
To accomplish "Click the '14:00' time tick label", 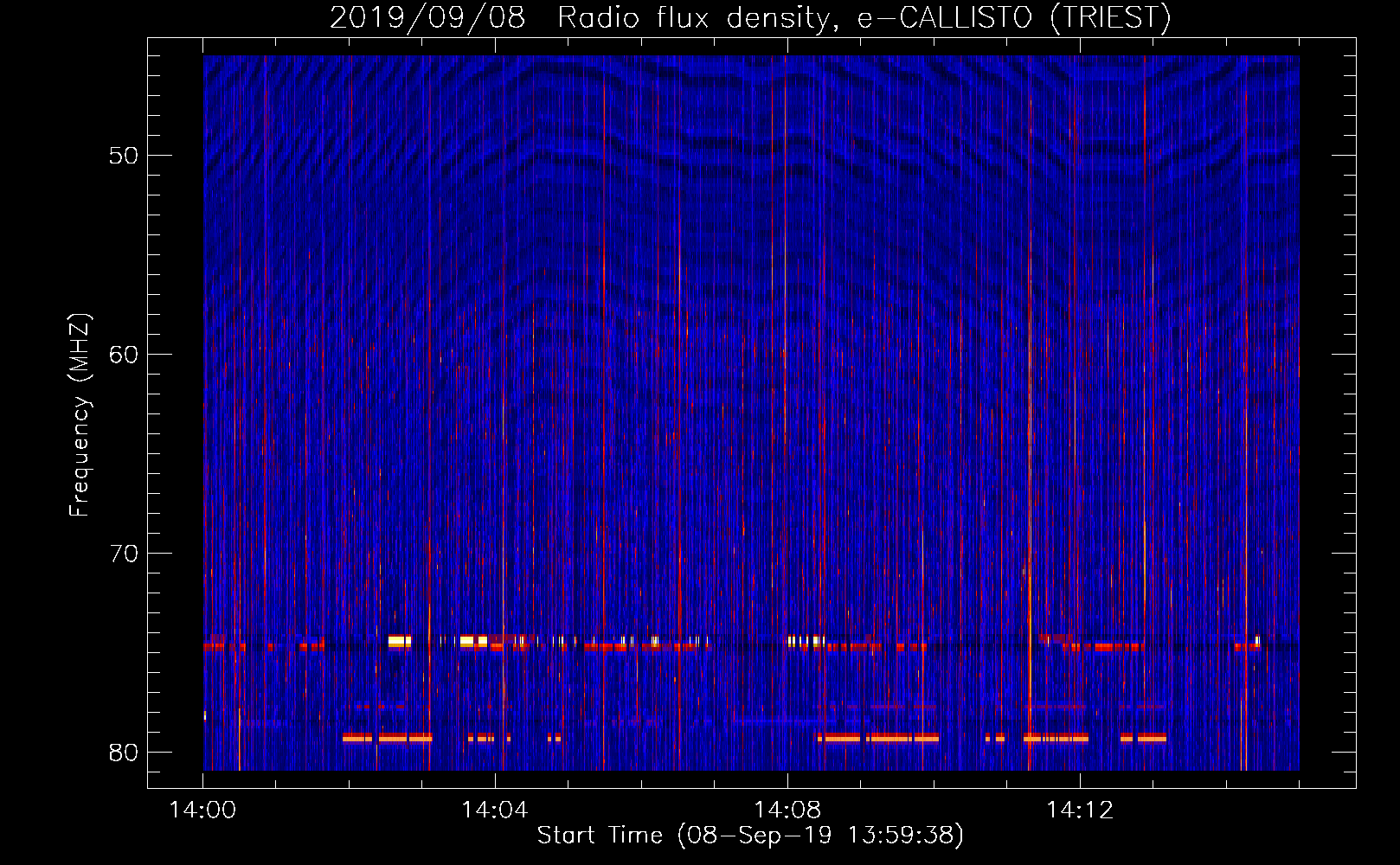I will (x=202, y=811).
